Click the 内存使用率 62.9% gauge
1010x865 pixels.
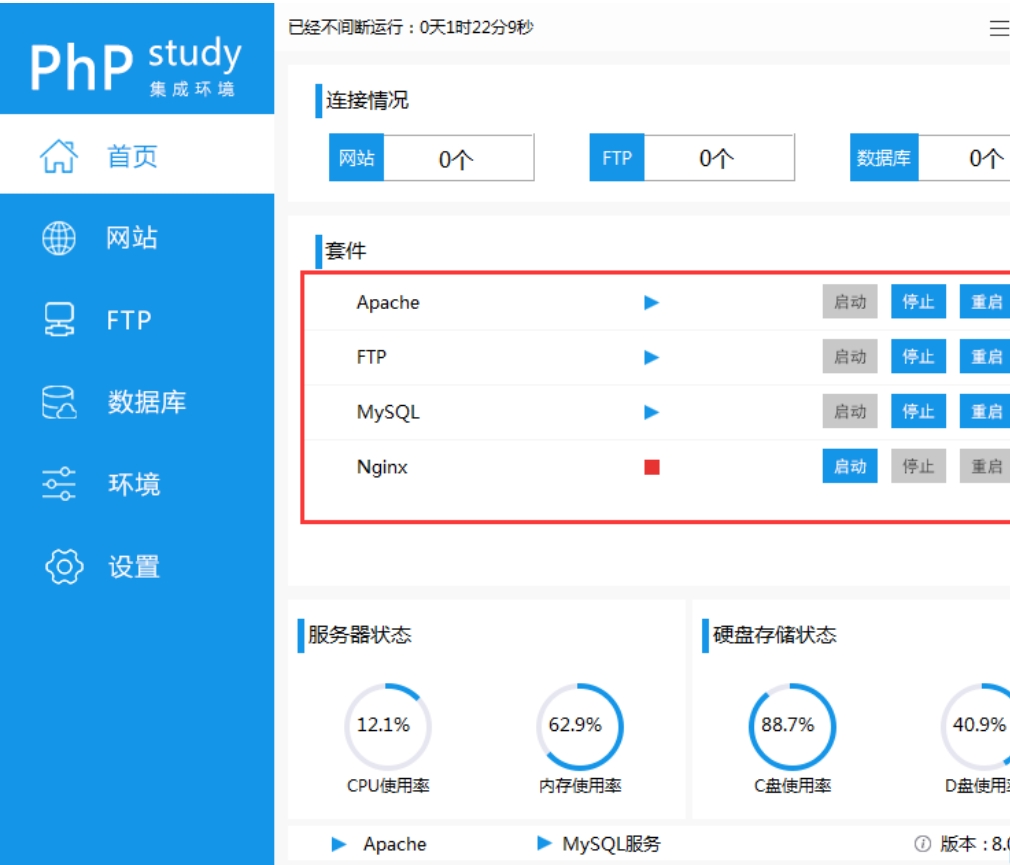pos(580,726)
